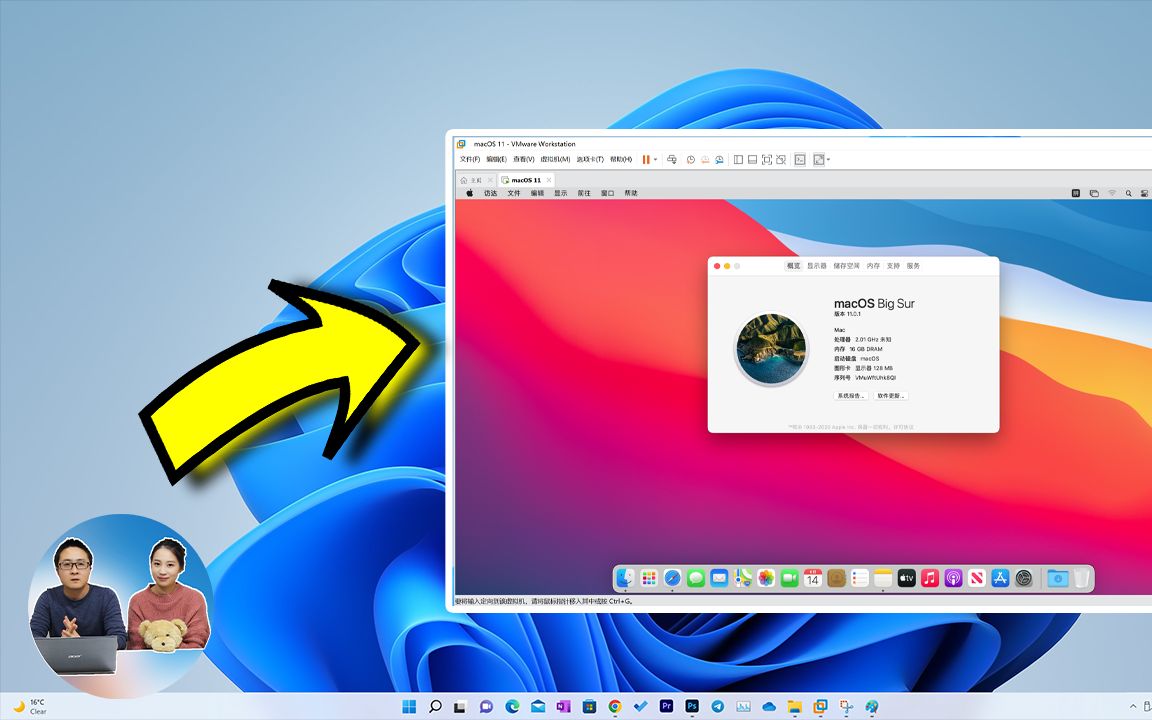Open Premiere Pro from the Windows taskbar
The height and width of the screenshot is (720, 1152).
click(x=666, y=706)
